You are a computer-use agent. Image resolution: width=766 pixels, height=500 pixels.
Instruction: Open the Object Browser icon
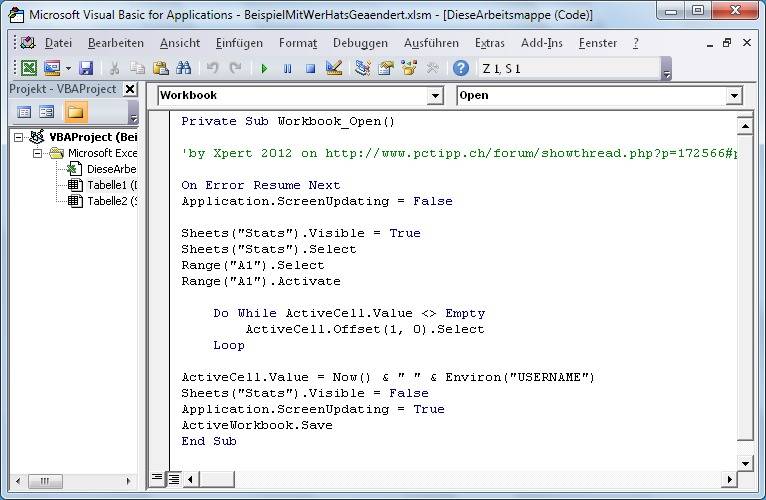[408, 68]
